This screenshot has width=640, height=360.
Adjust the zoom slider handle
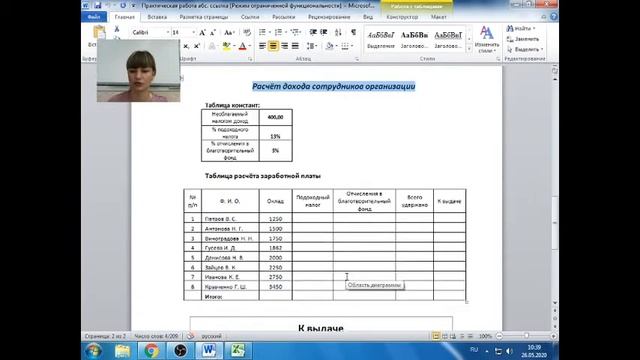click(x=527, y=336)
